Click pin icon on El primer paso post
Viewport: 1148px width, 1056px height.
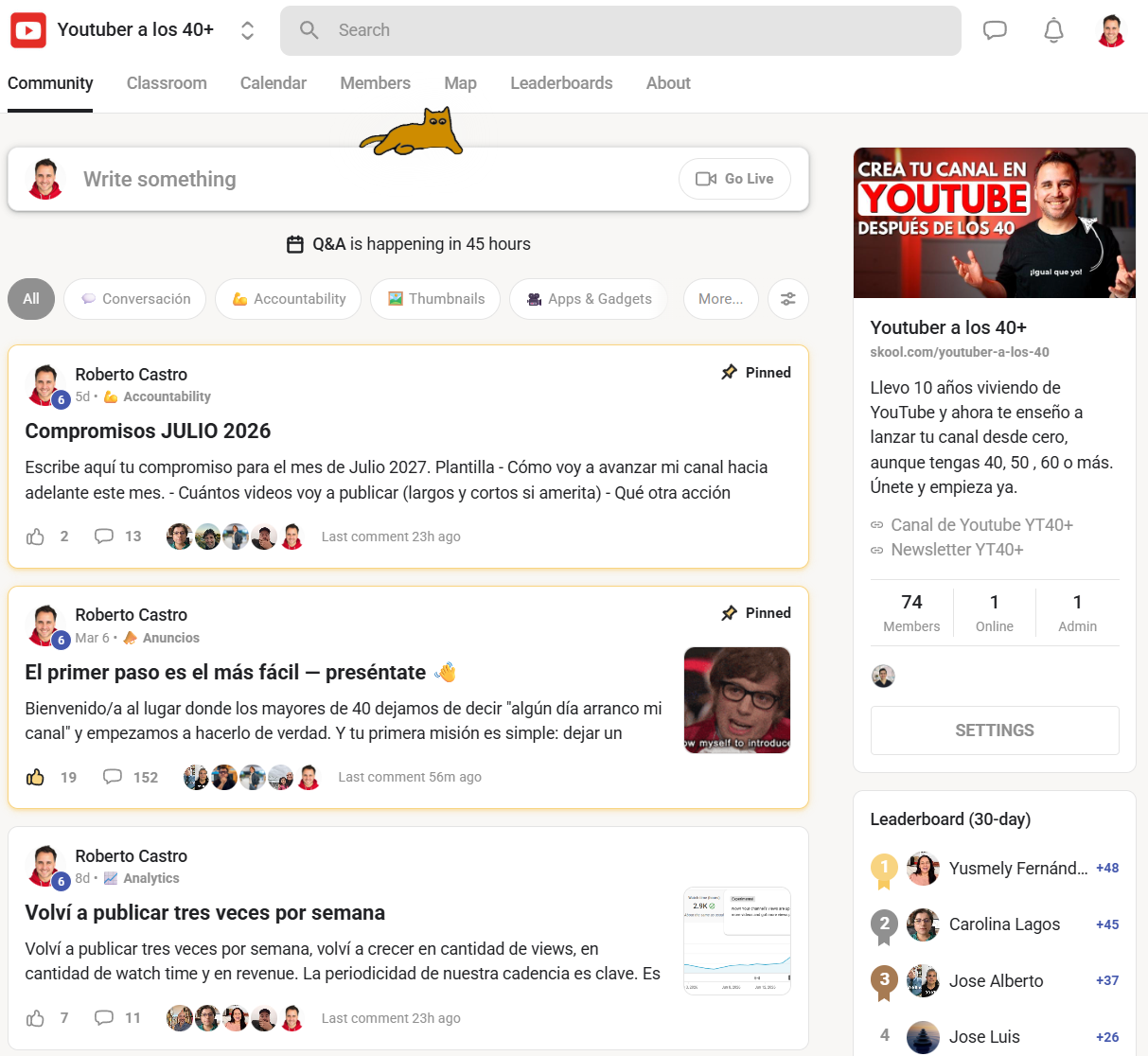click(729, 613)
